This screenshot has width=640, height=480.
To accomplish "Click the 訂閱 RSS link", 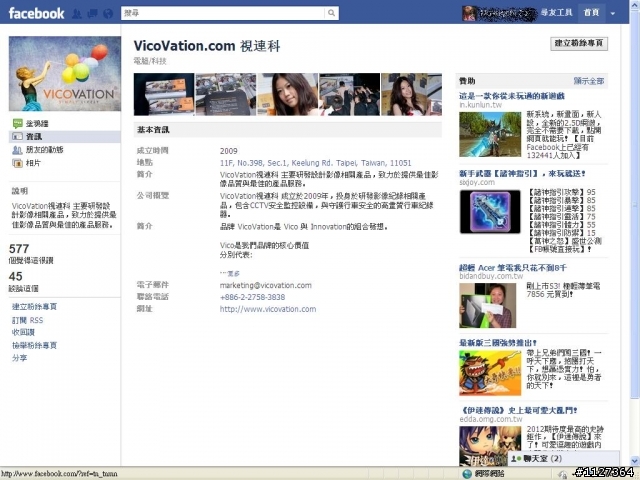I will coord(27,320).
